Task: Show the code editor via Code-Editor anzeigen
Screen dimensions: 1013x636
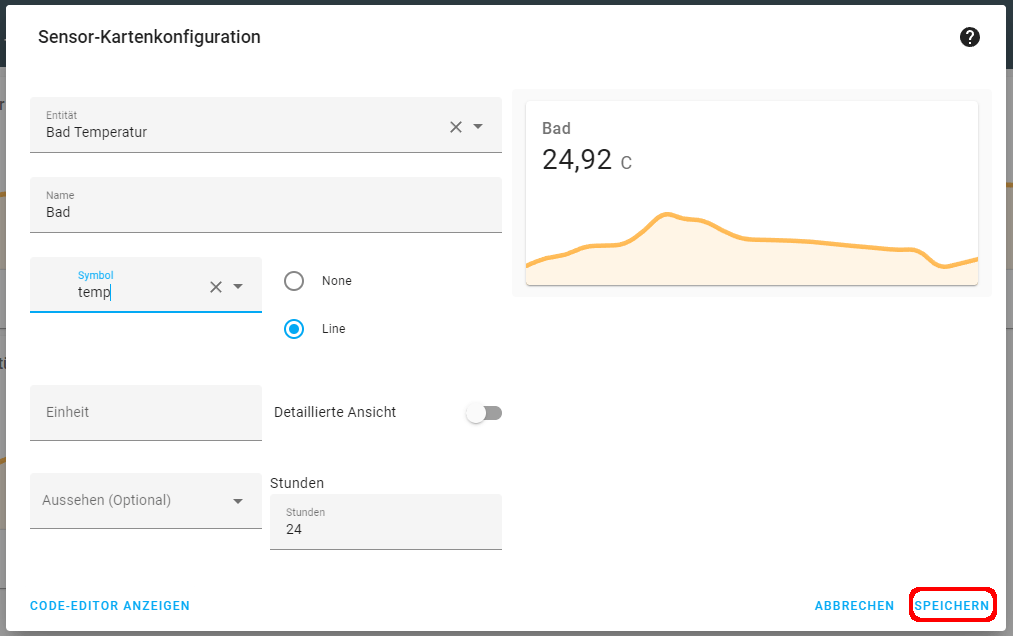Action: click(x=110, y=606)
